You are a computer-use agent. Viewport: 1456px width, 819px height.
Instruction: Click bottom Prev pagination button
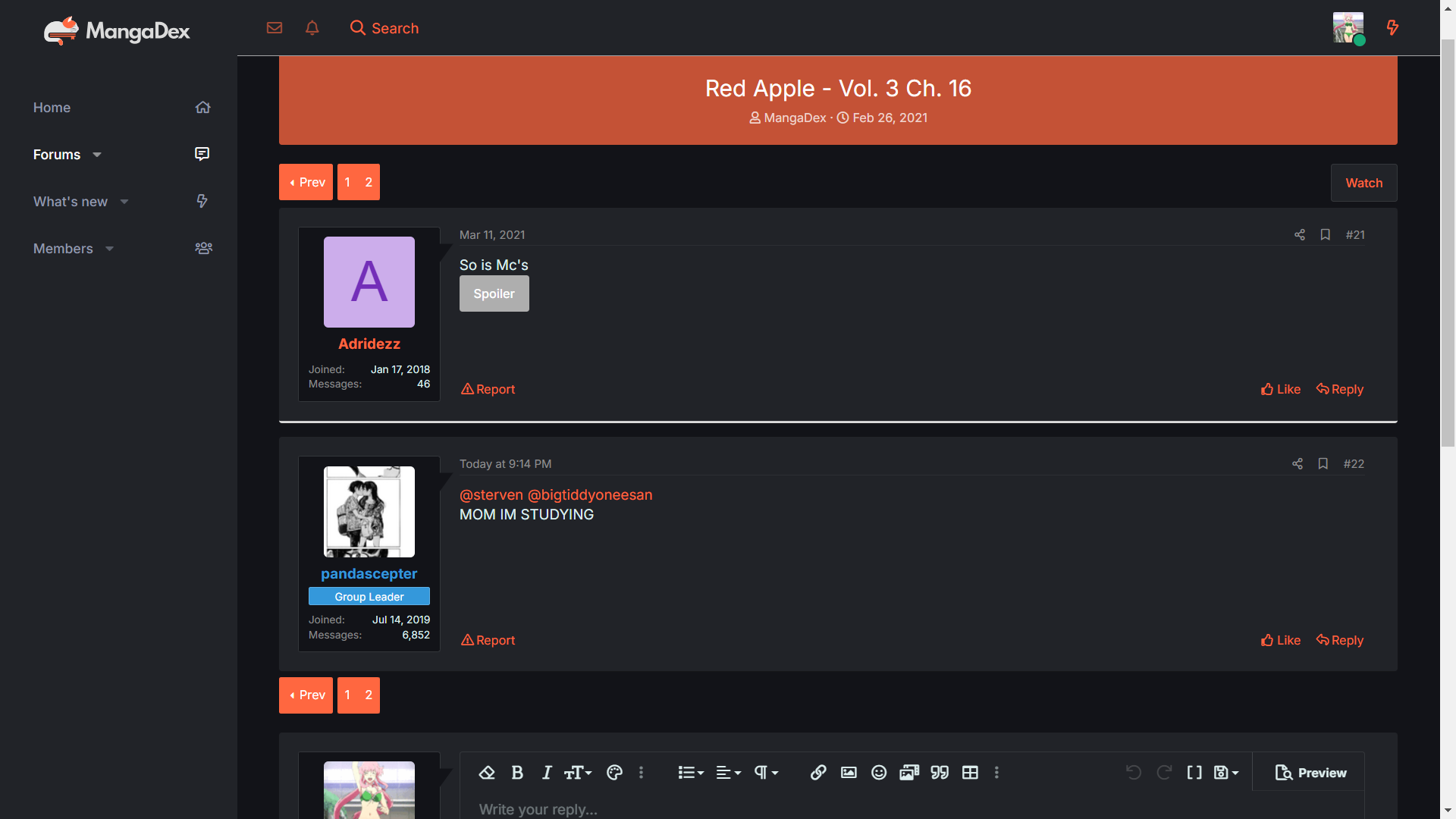(x=306, y=695)
